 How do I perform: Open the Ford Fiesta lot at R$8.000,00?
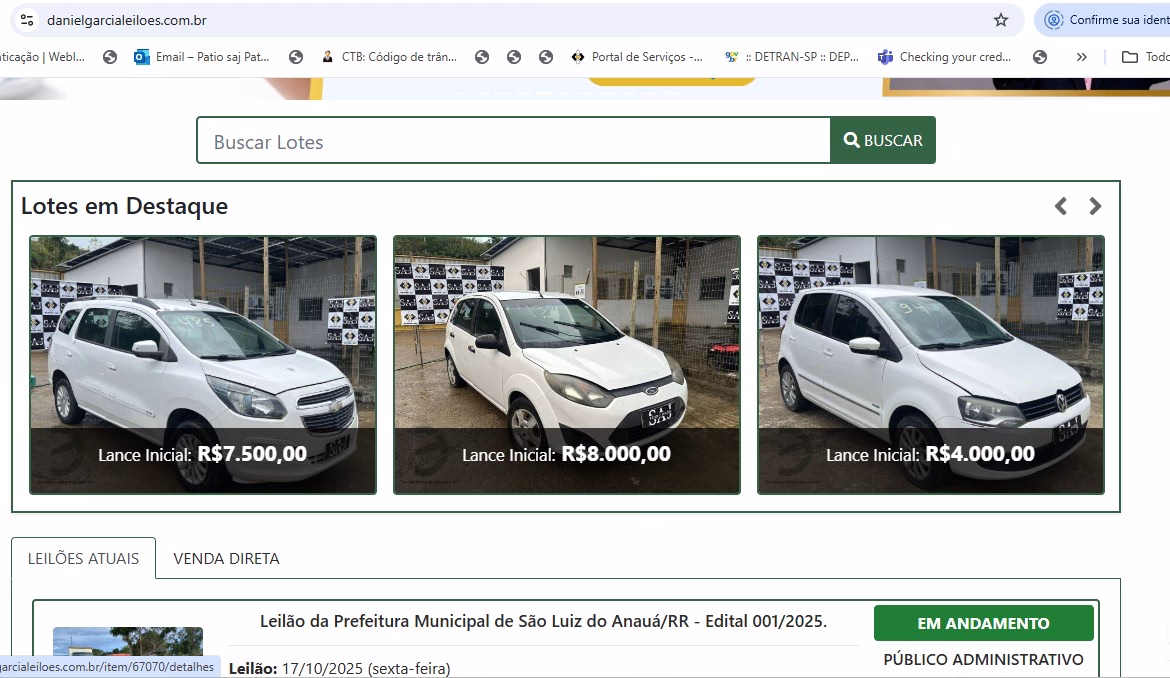click(567, 365)
